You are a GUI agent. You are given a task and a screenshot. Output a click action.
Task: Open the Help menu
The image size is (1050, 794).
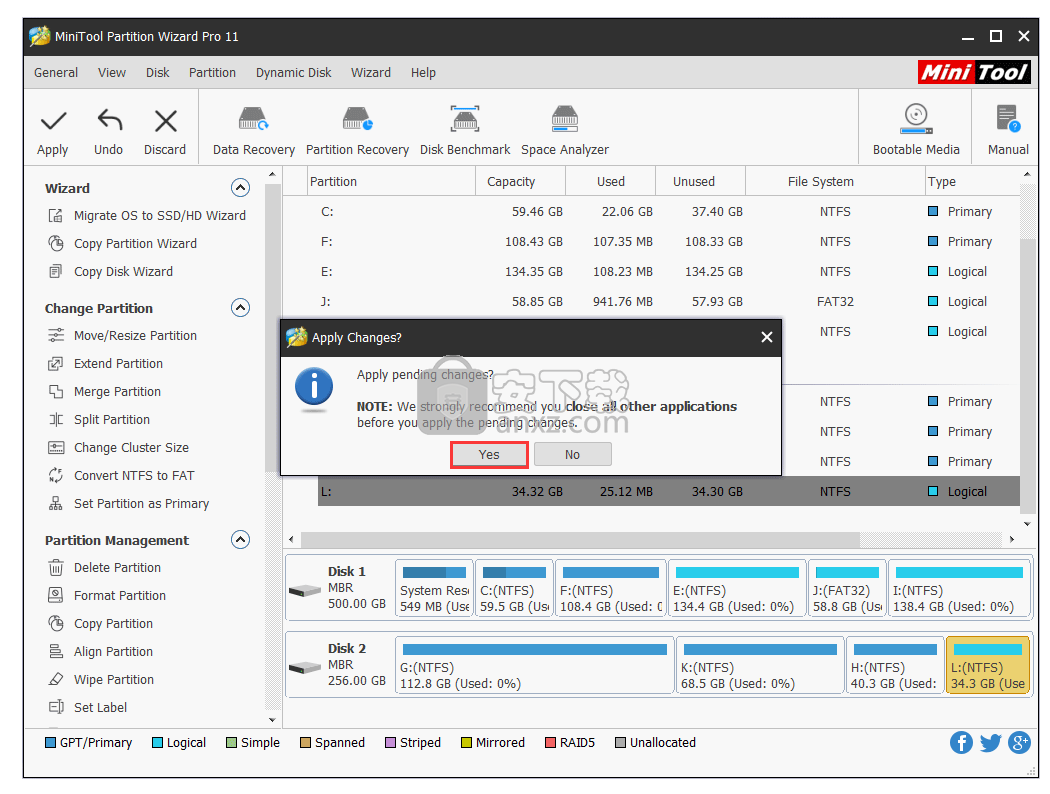423,72
